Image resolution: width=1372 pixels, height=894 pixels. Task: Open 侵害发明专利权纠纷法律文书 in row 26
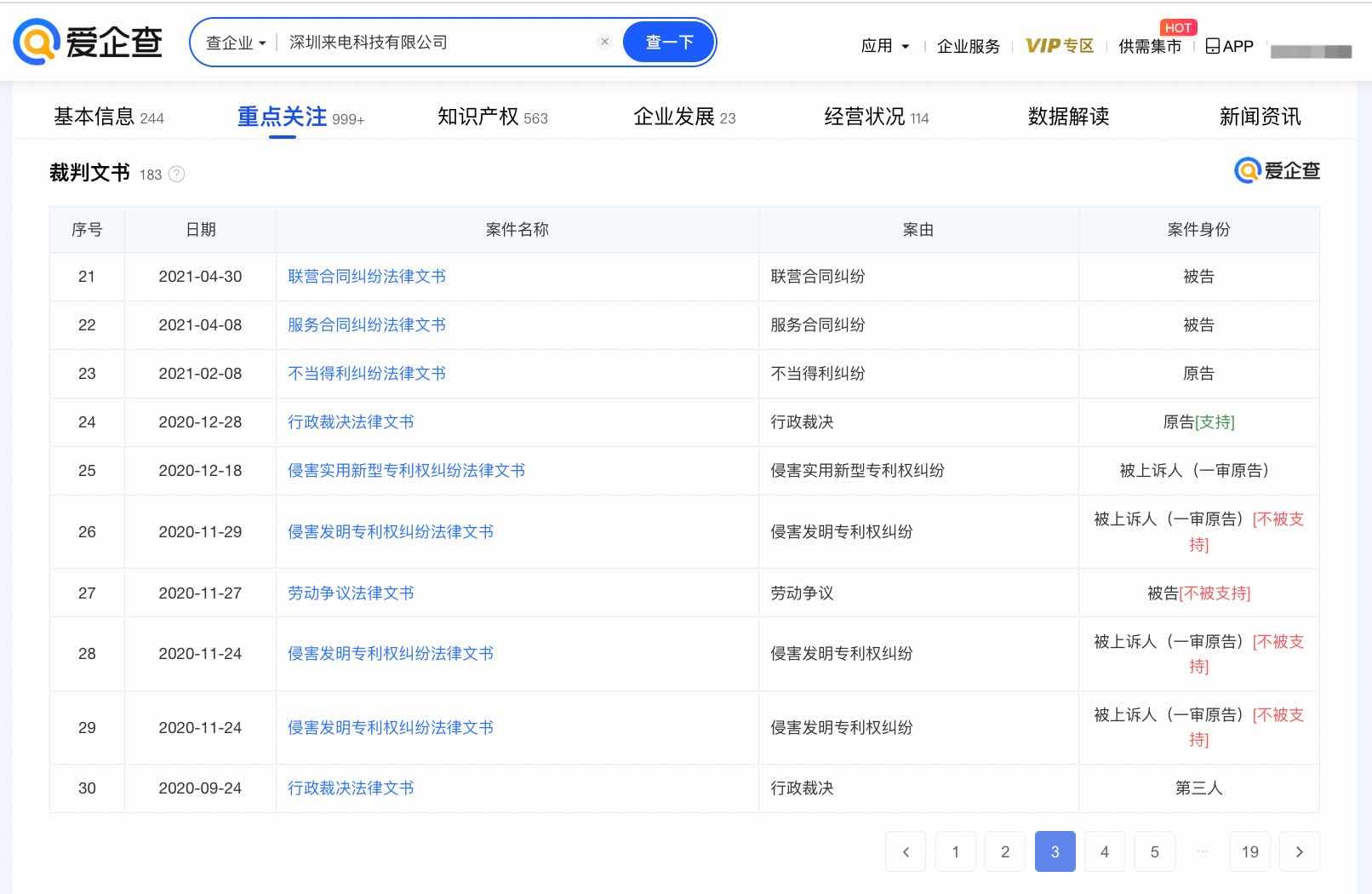pyautogui.click(x=391, y=532)
